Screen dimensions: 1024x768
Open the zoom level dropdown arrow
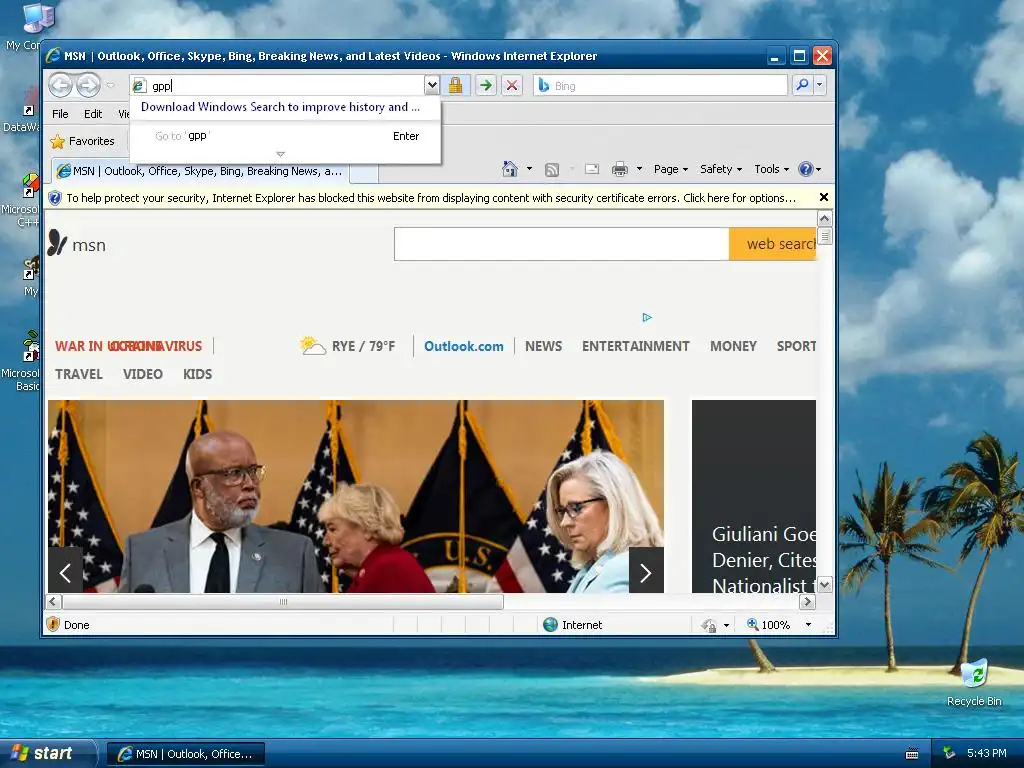808,625
